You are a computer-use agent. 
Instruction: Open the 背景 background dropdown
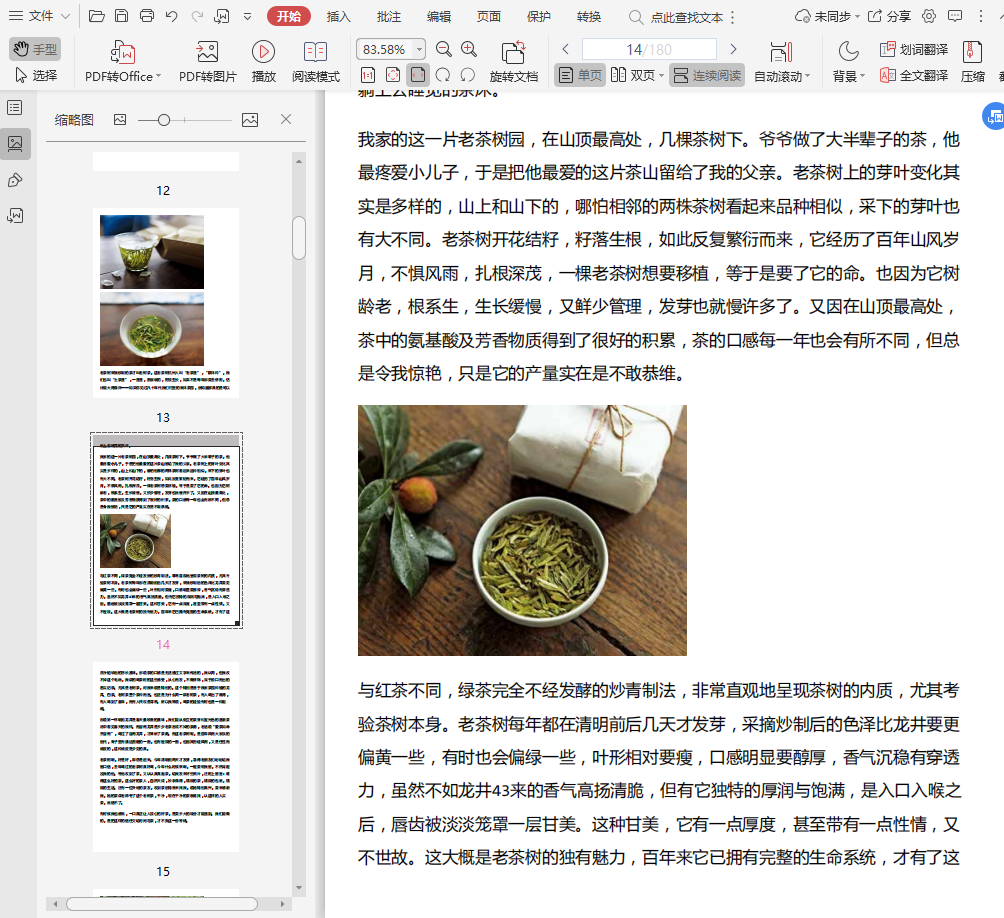(848, 61)
